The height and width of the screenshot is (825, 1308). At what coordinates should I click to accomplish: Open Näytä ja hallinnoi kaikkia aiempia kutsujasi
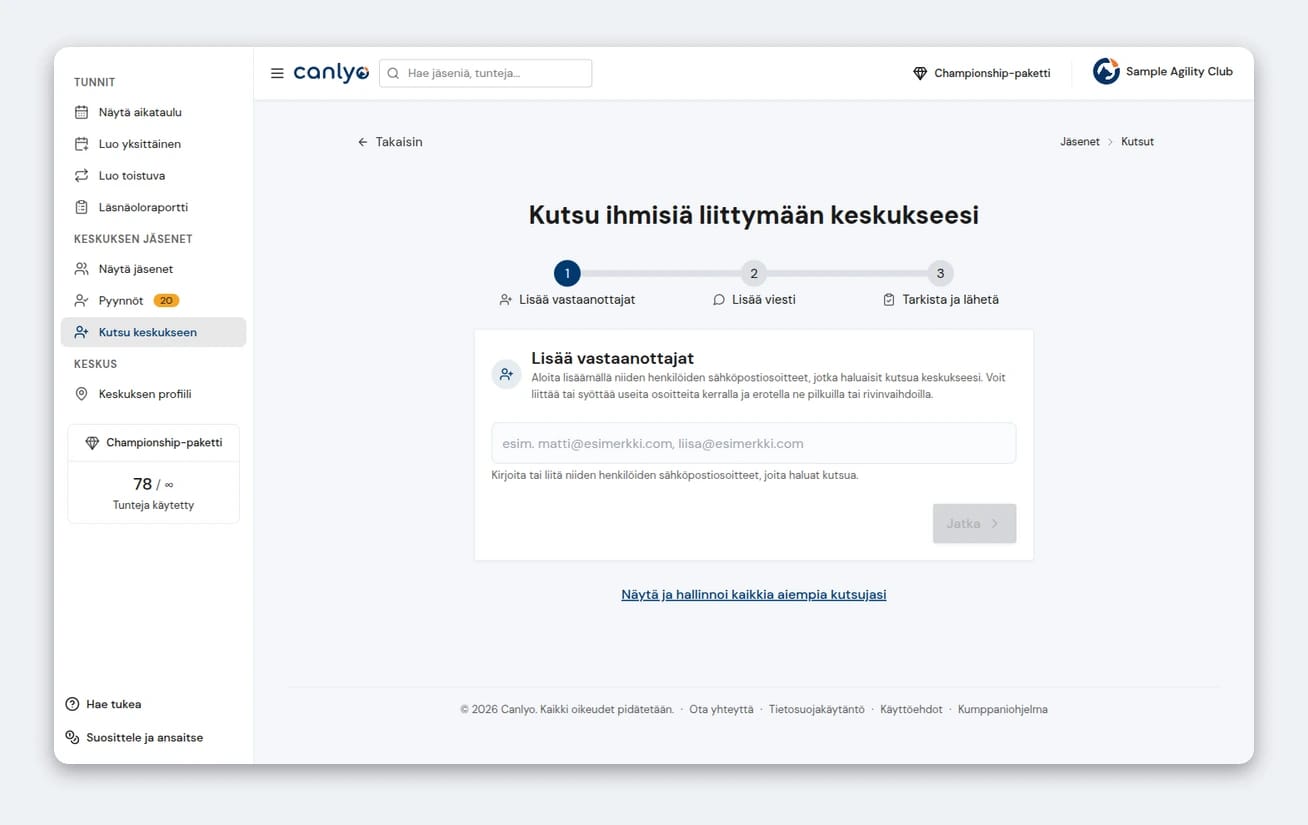754,594
